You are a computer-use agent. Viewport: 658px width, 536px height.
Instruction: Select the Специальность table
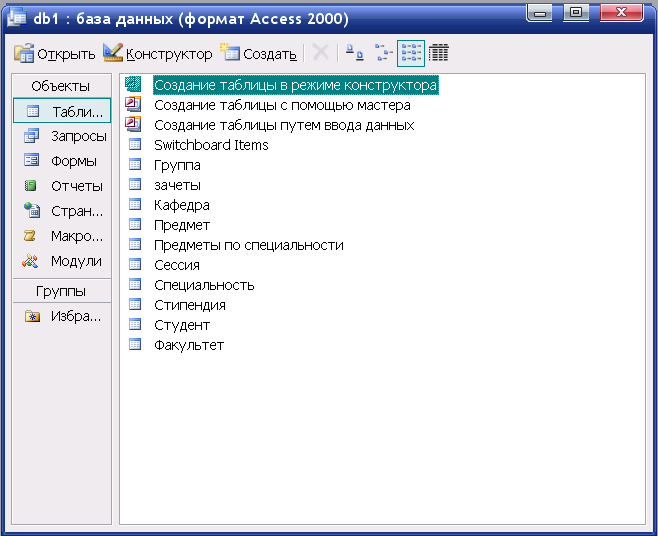(x=204, y=285)
